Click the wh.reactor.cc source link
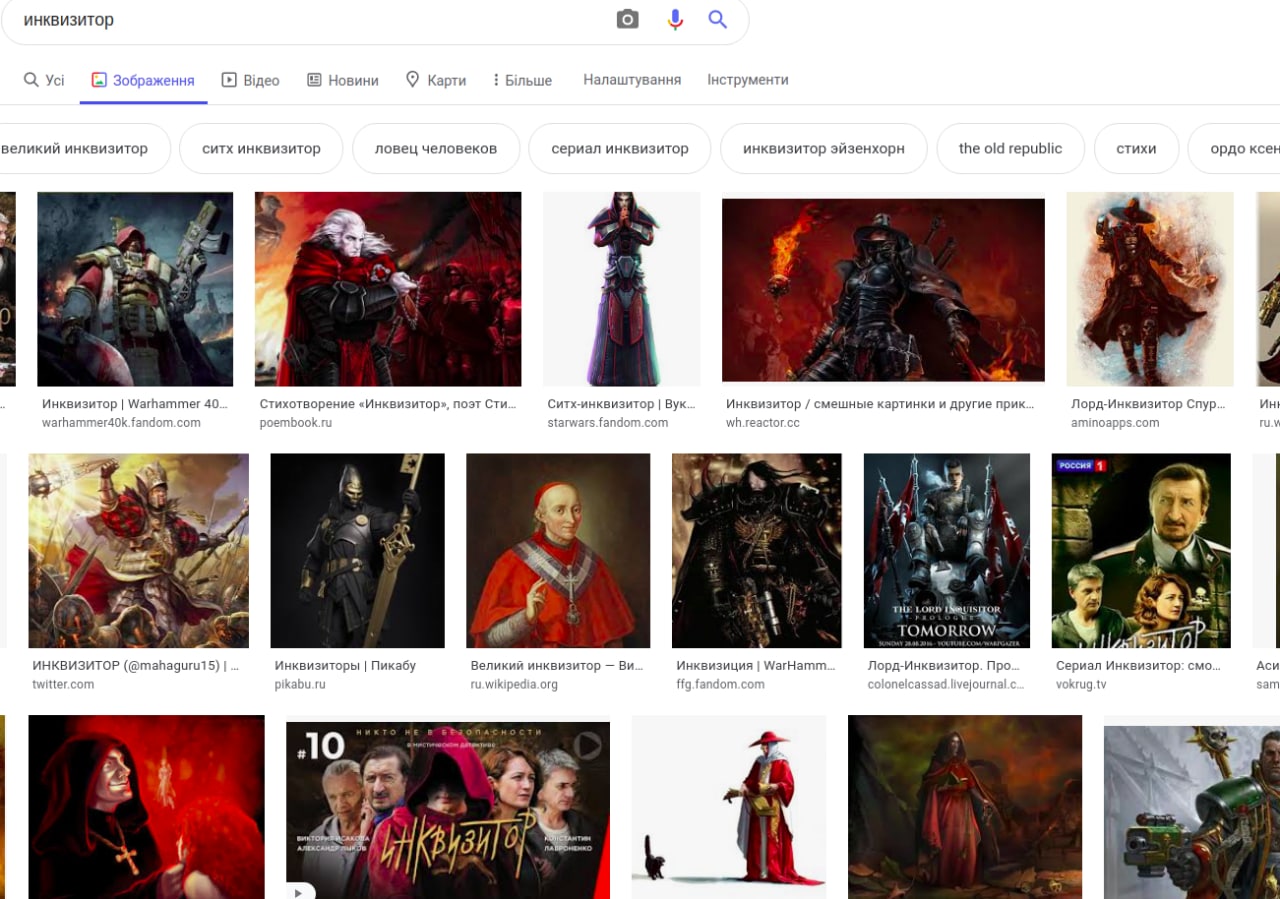Viewport: 1280px width, 899px height. [763, 423]
